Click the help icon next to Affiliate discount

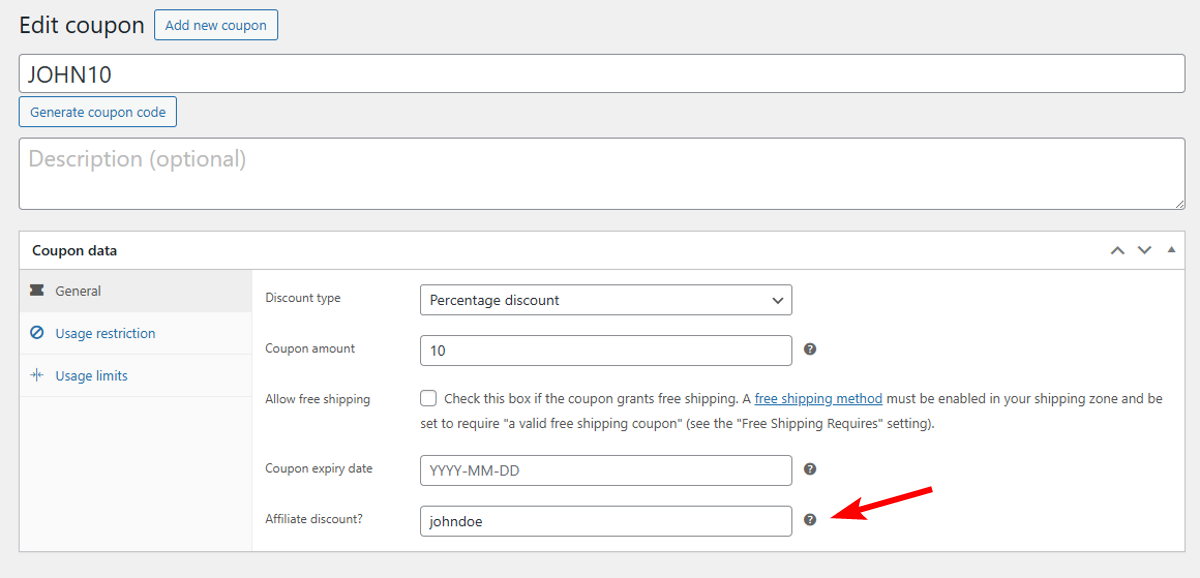(810, 520)
